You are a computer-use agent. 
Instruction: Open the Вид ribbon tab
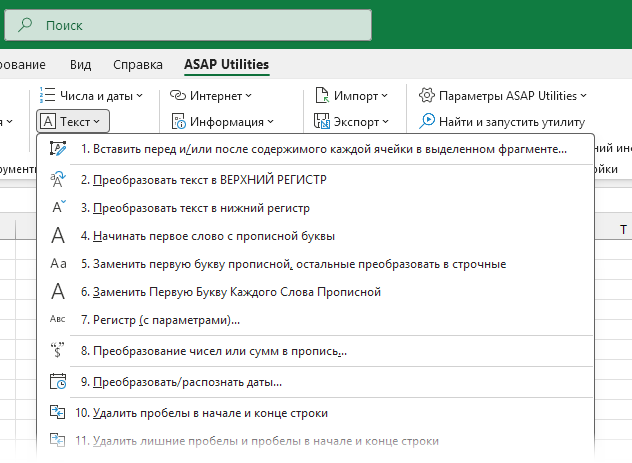[80, 64]
